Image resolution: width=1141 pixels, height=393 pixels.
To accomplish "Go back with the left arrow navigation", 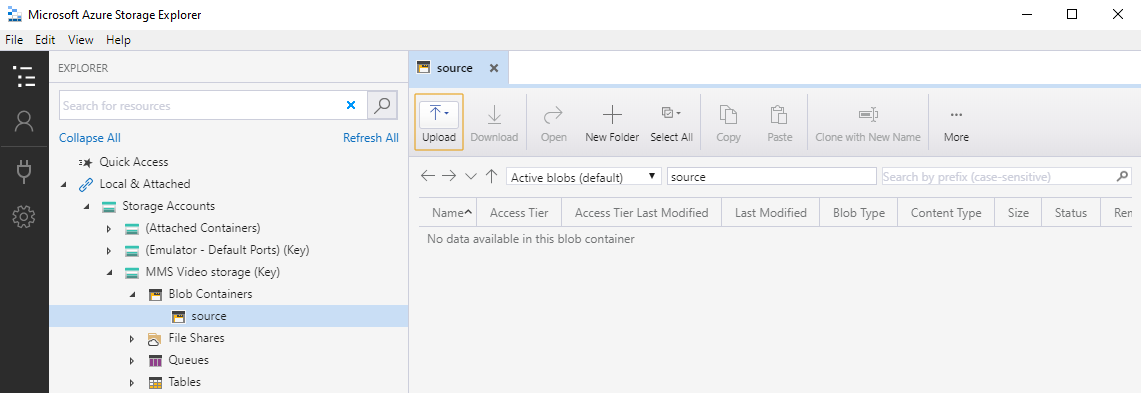I will (x=428, y=176).
